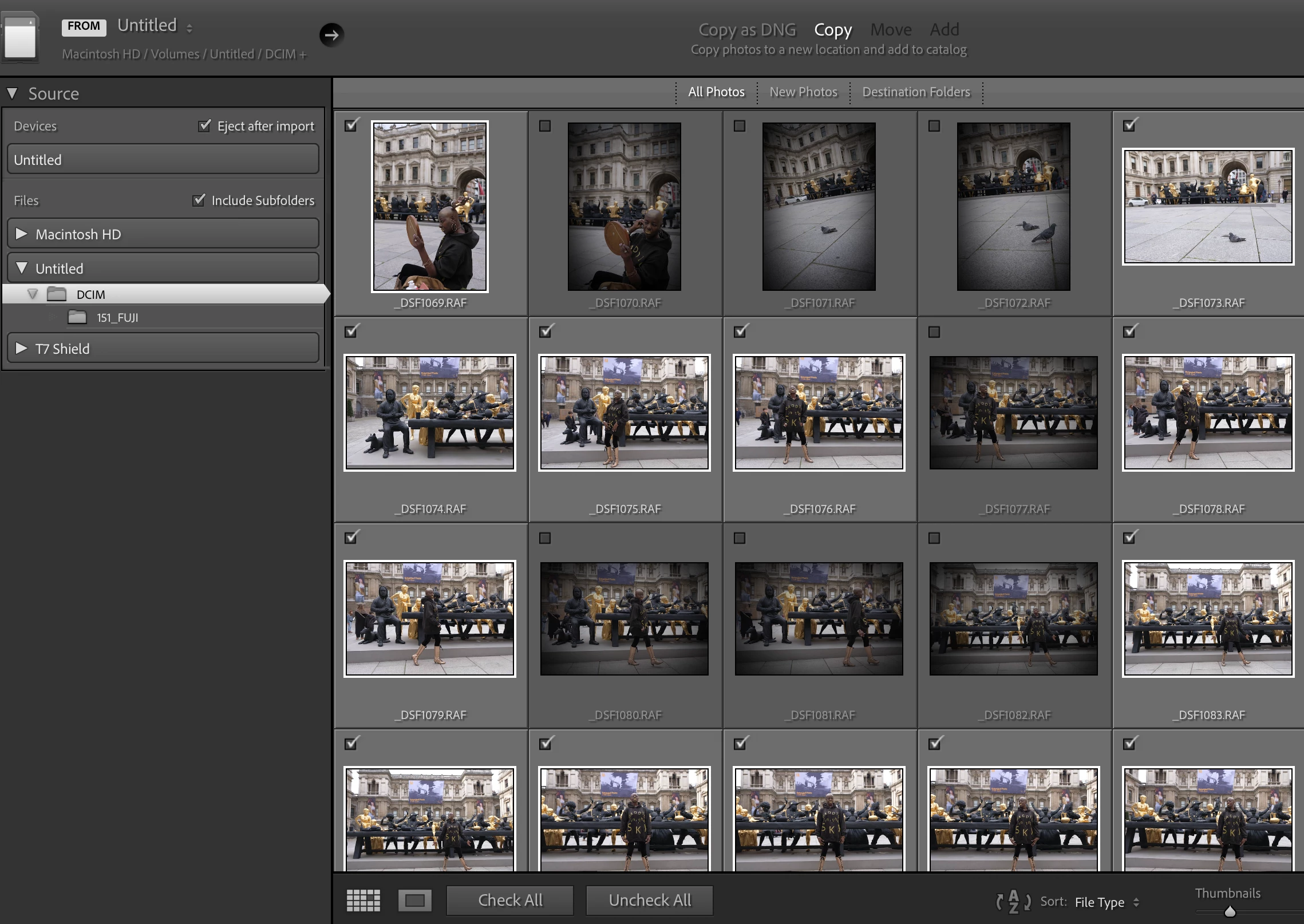The image size is (1304, 924).
Task: Expand the Macintosh HD volume
Action: [22, 234]
